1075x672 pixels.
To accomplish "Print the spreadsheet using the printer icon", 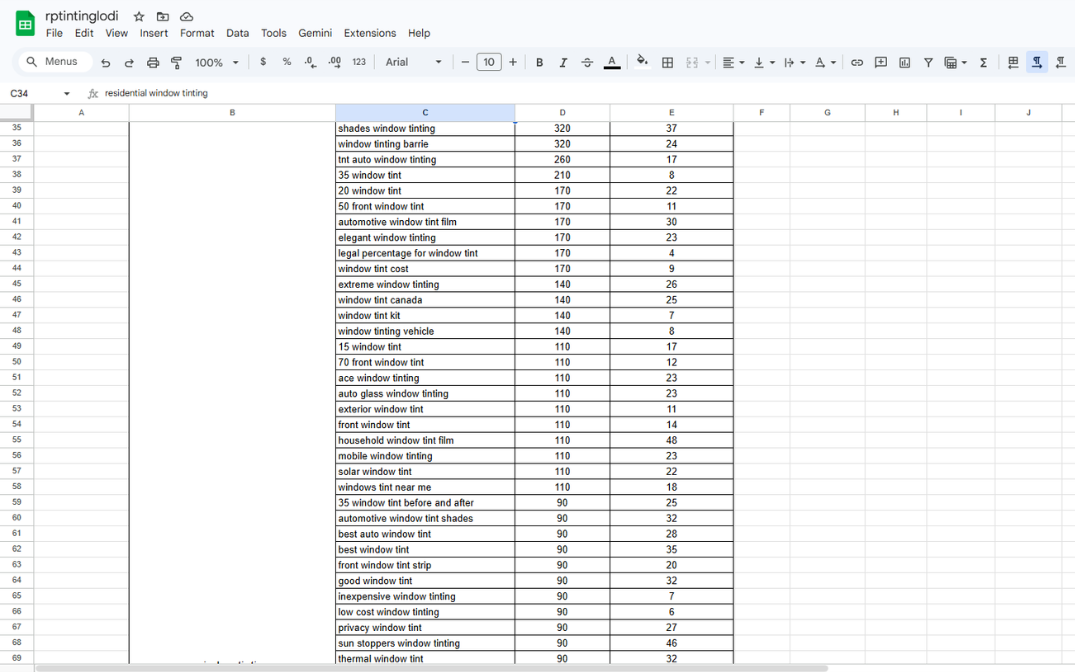I will tap(153, 62).
